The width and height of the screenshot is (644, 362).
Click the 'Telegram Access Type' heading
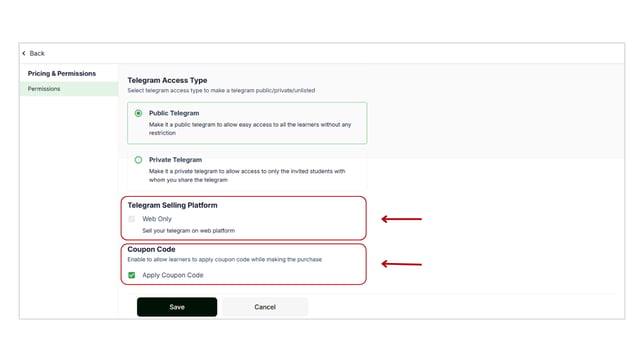[x=167, y=81]
